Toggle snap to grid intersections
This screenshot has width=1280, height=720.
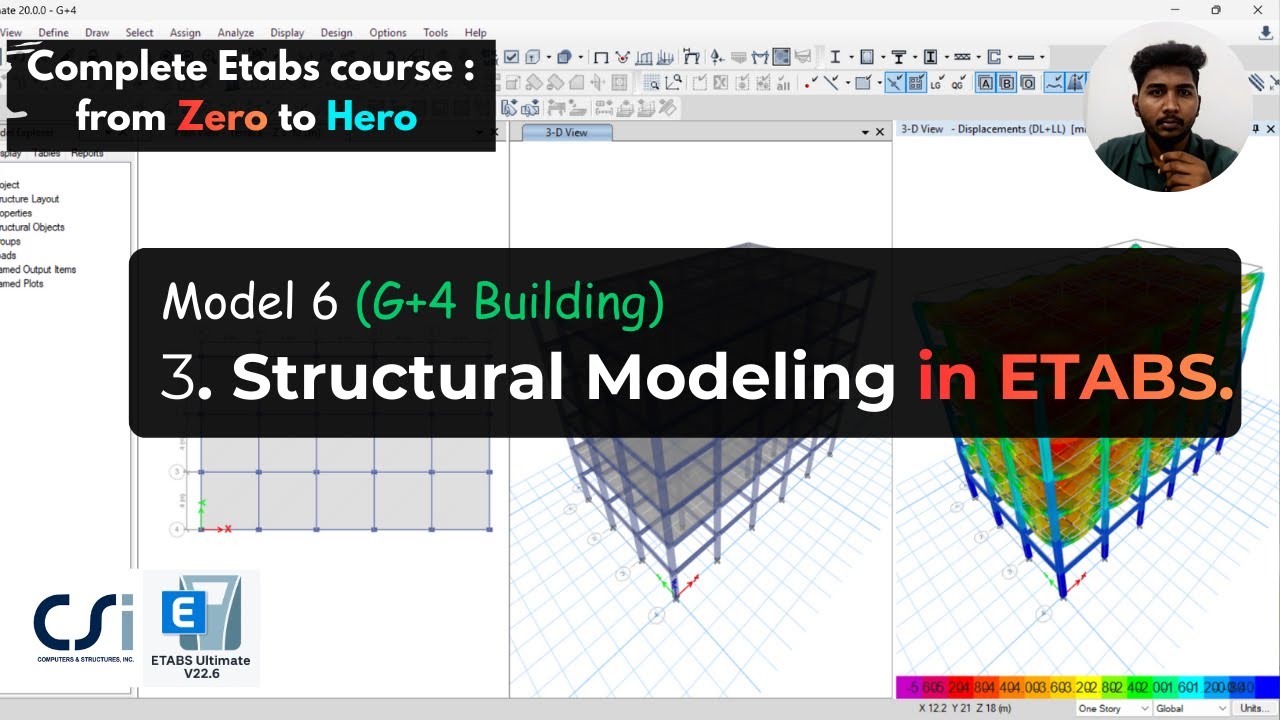(x=916, y=83)
